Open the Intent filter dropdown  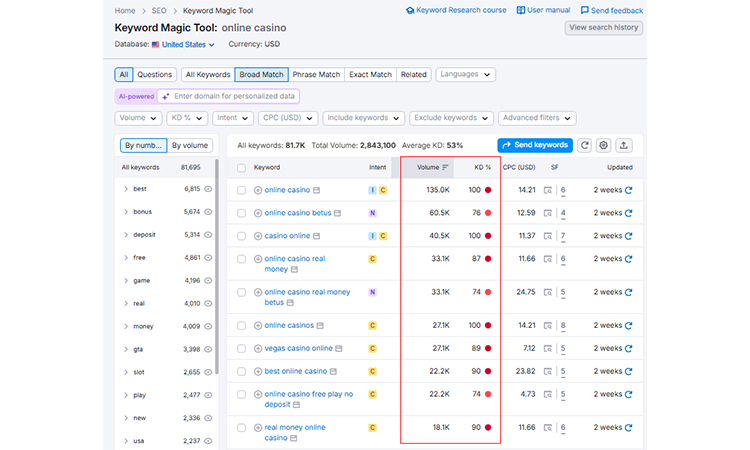coord(232,118)
